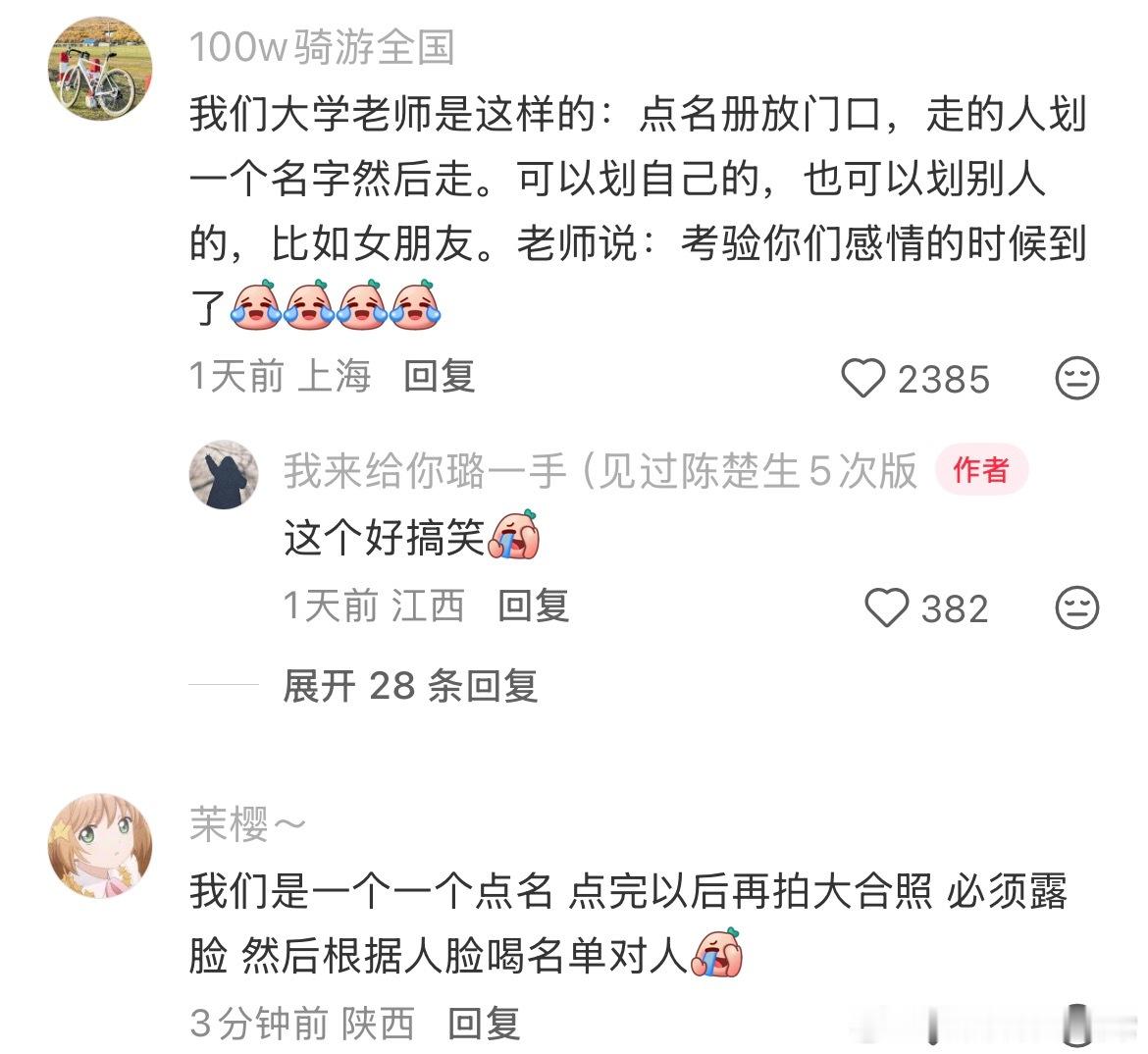This screenshot has width=1148, height=1054.
Task: Open the author's dark silhouette avatar
Action: point(224,475)
